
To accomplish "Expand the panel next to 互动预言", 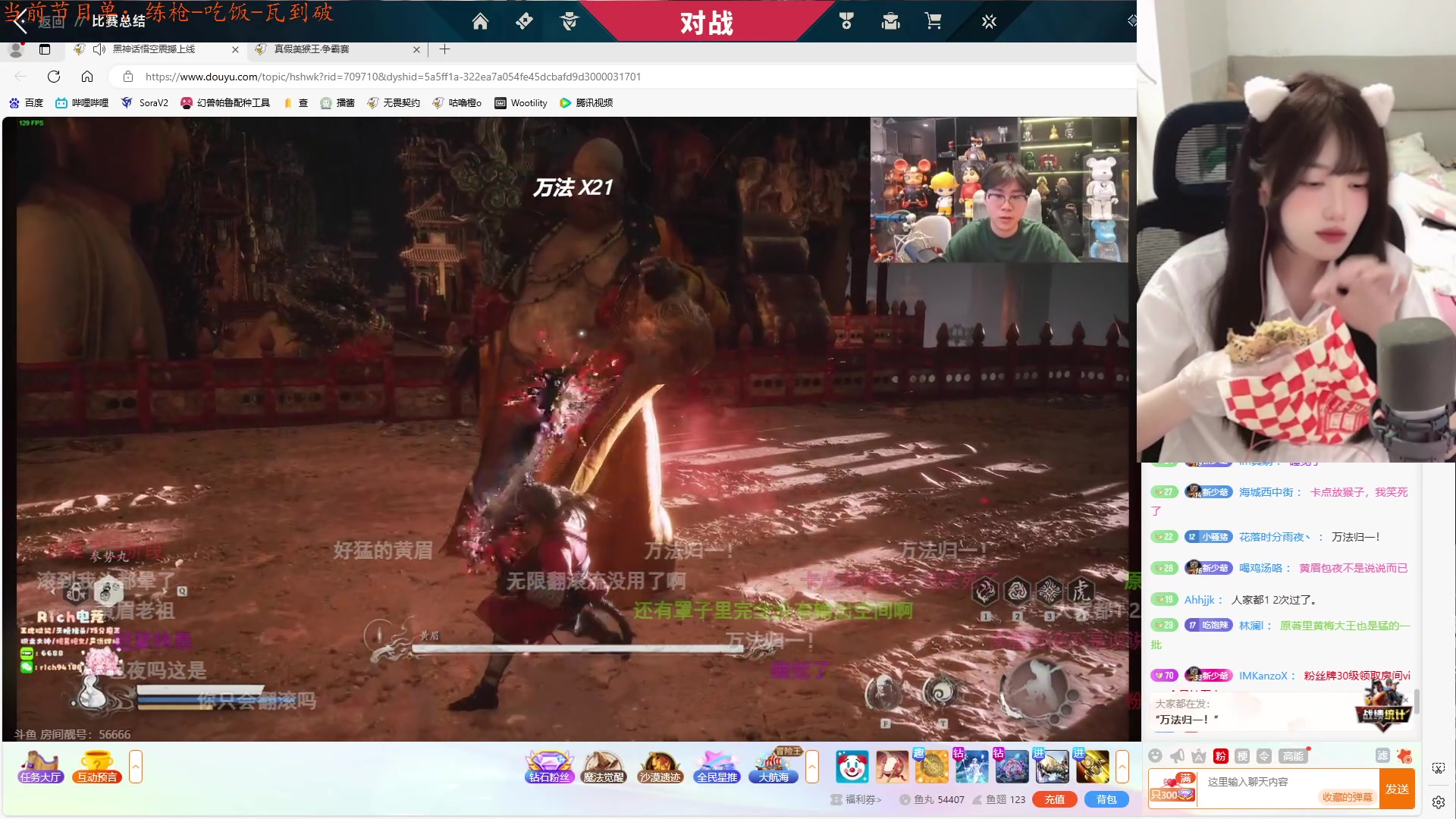I will click(136, 767).
